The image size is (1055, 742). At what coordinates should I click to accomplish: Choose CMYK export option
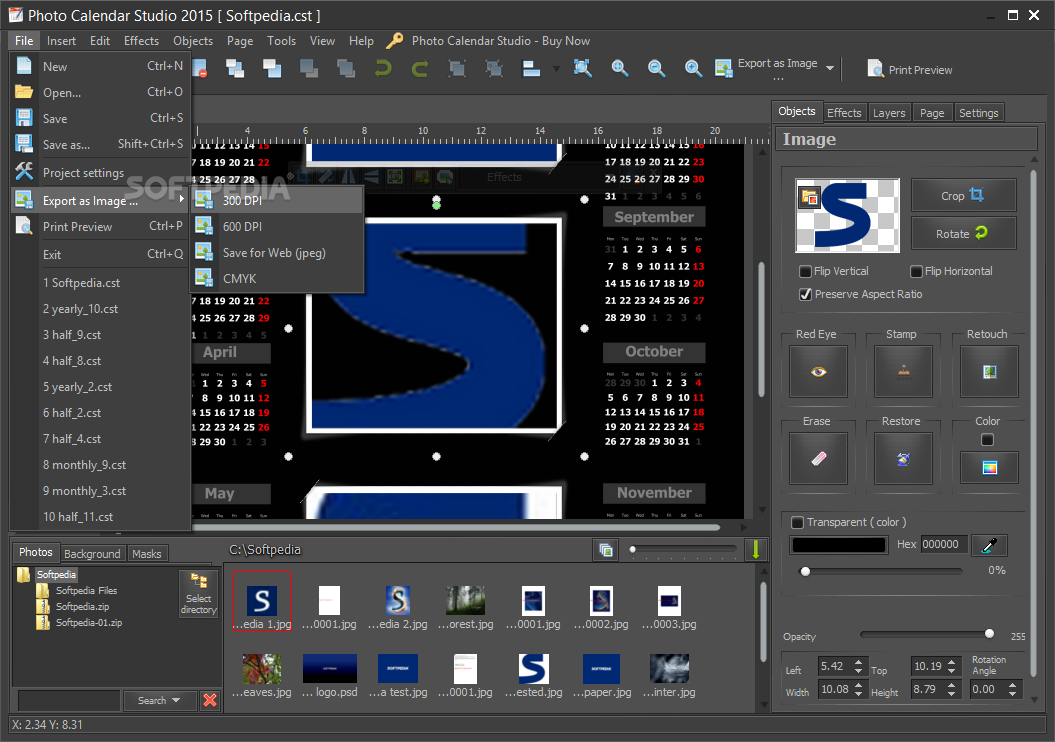pos(277,278)
